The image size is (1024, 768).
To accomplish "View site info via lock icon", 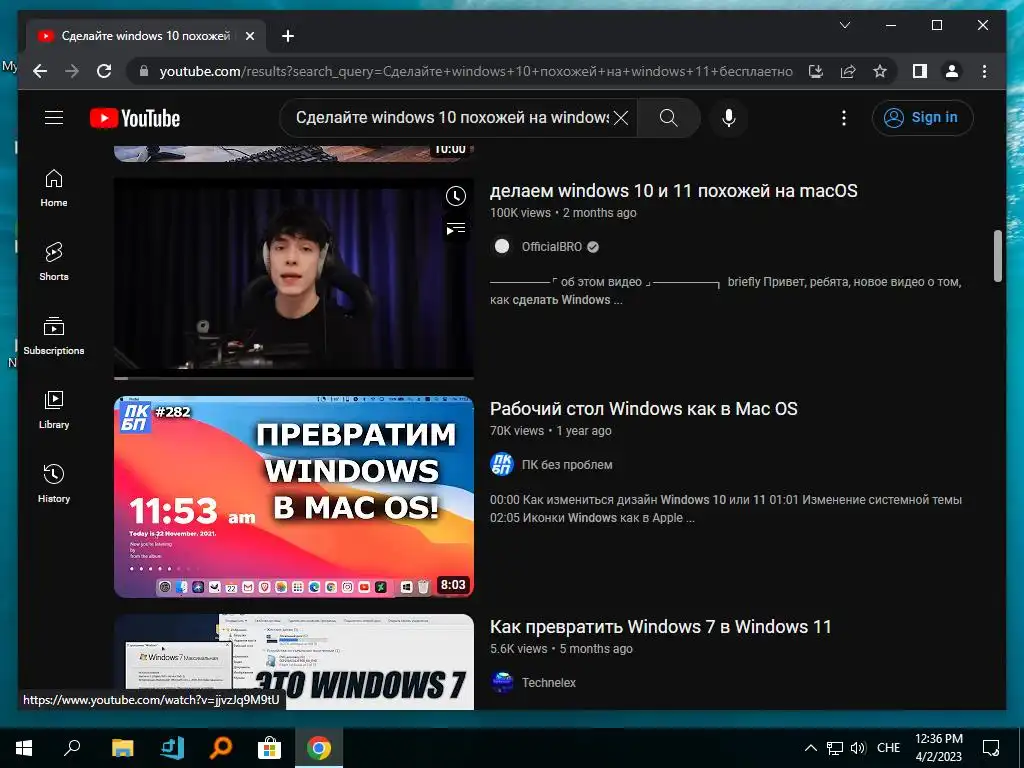I will tap(144, 71).
